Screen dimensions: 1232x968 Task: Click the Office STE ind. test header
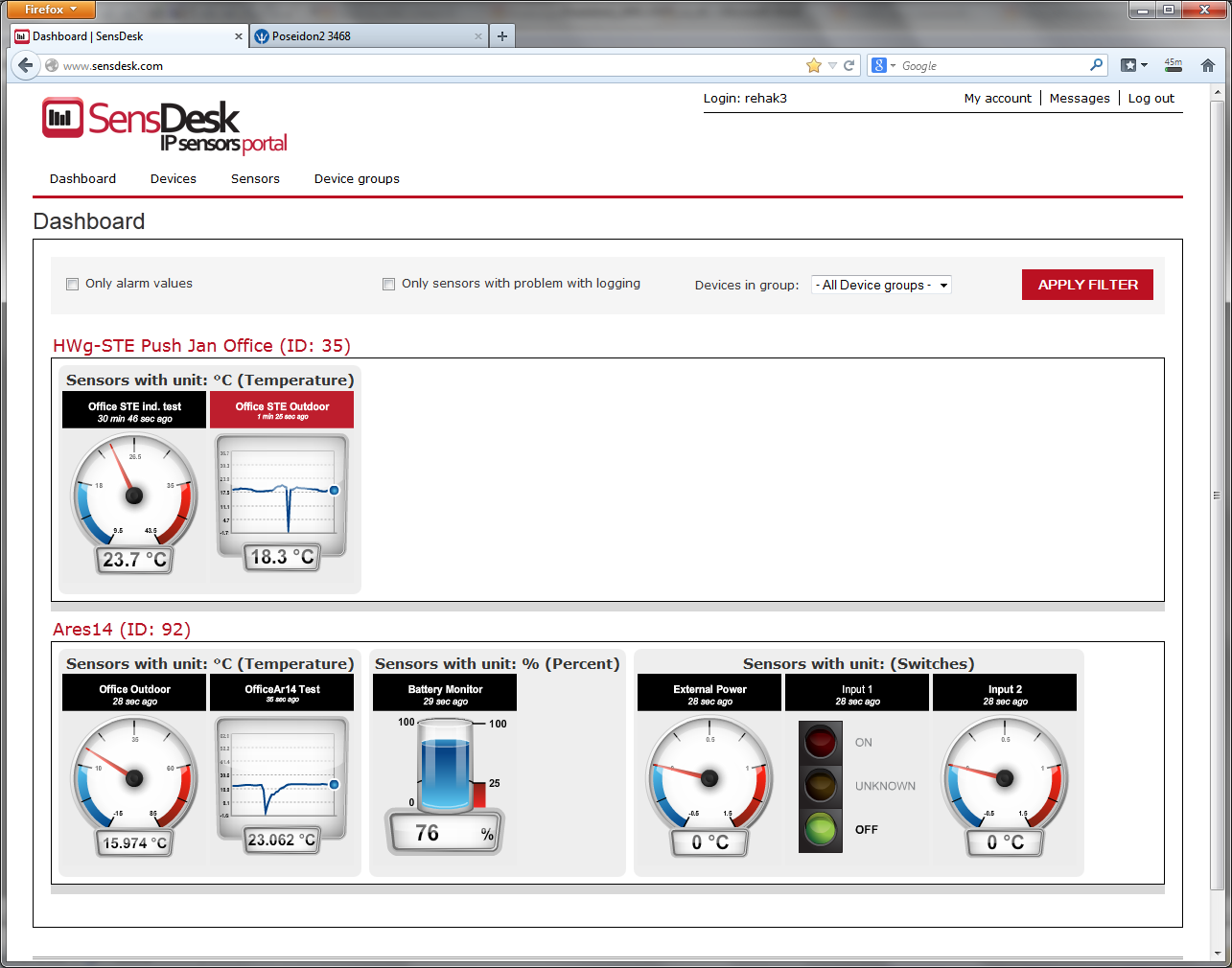pyautogui.click(x=134, y=410)
